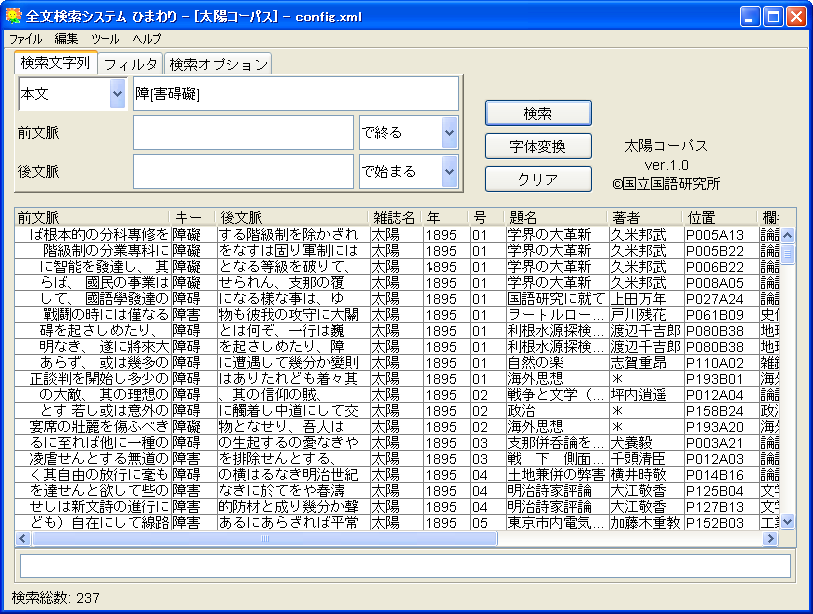The width and height of the screenshot is (813, 614).
Task: Click the search string input field
Action: pyautogui.click(x=295, y=94)
